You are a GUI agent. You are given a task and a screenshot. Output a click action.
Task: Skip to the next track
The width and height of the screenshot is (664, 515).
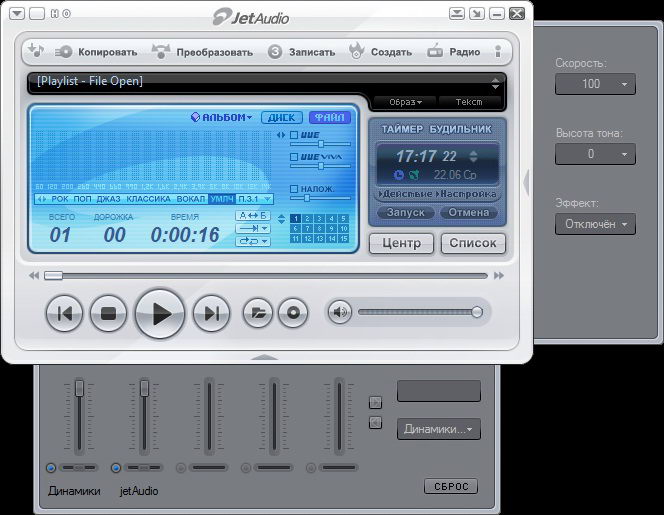211,314
